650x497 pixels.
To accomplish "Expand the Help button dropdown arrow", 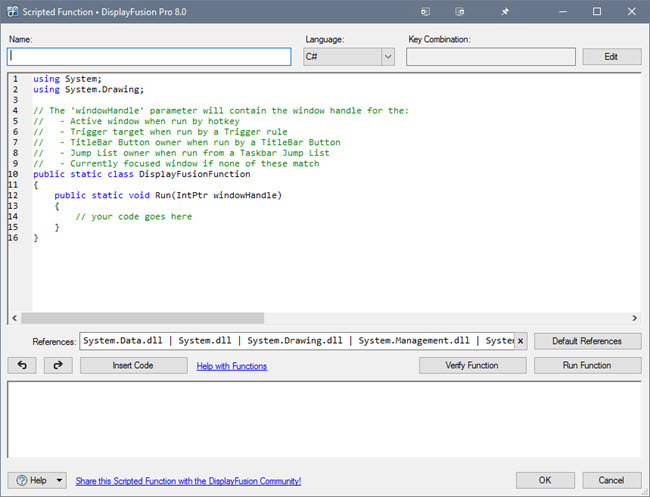I will 59,480.
